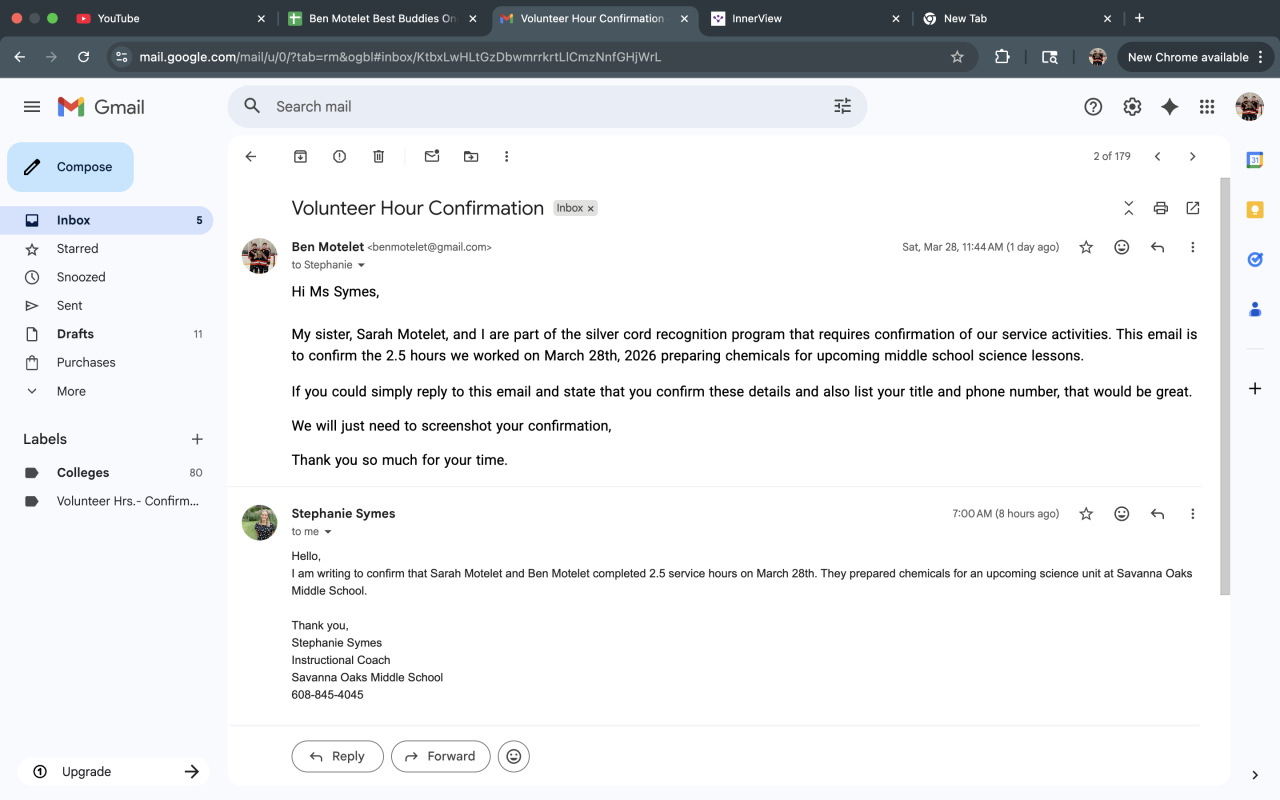Print all messages in thread

pyautogui.click(x=1160, y=208)
